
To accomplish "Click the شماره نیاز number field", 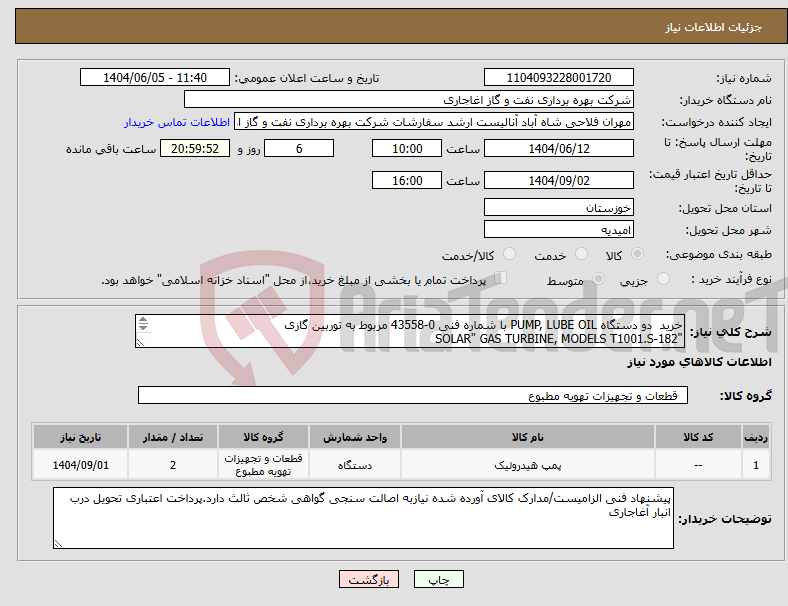I will coord(559,77).
